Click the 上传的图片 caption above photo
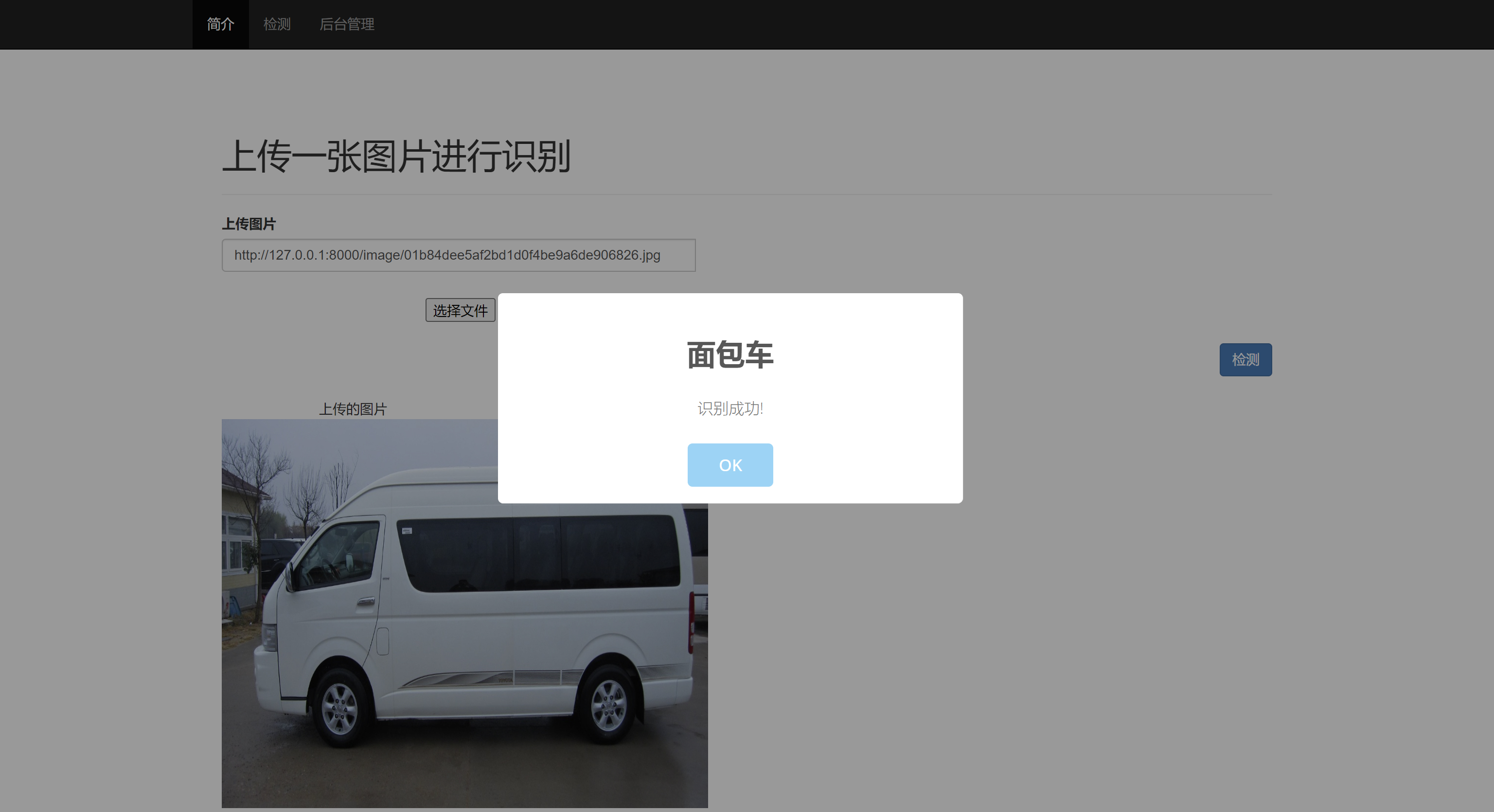 click(x=353, y=409)
